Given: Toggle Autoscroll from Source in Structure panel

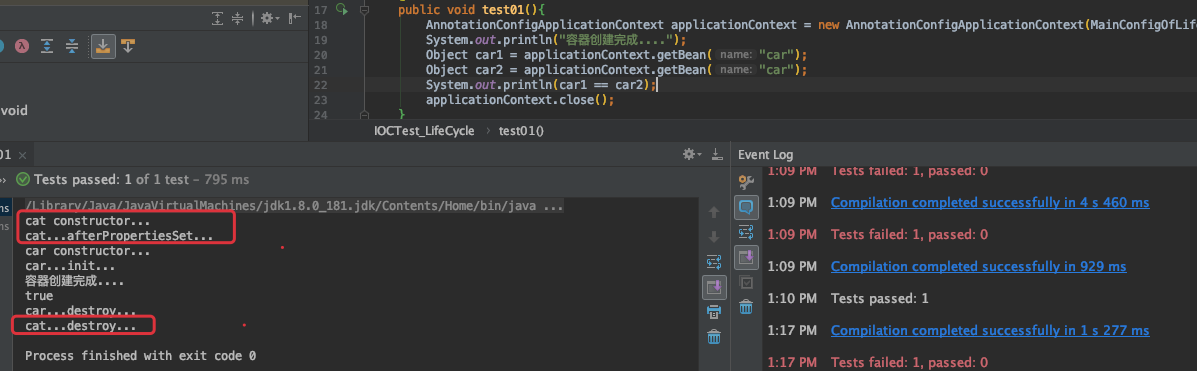Looking at the screenshot, I should 127,47.
